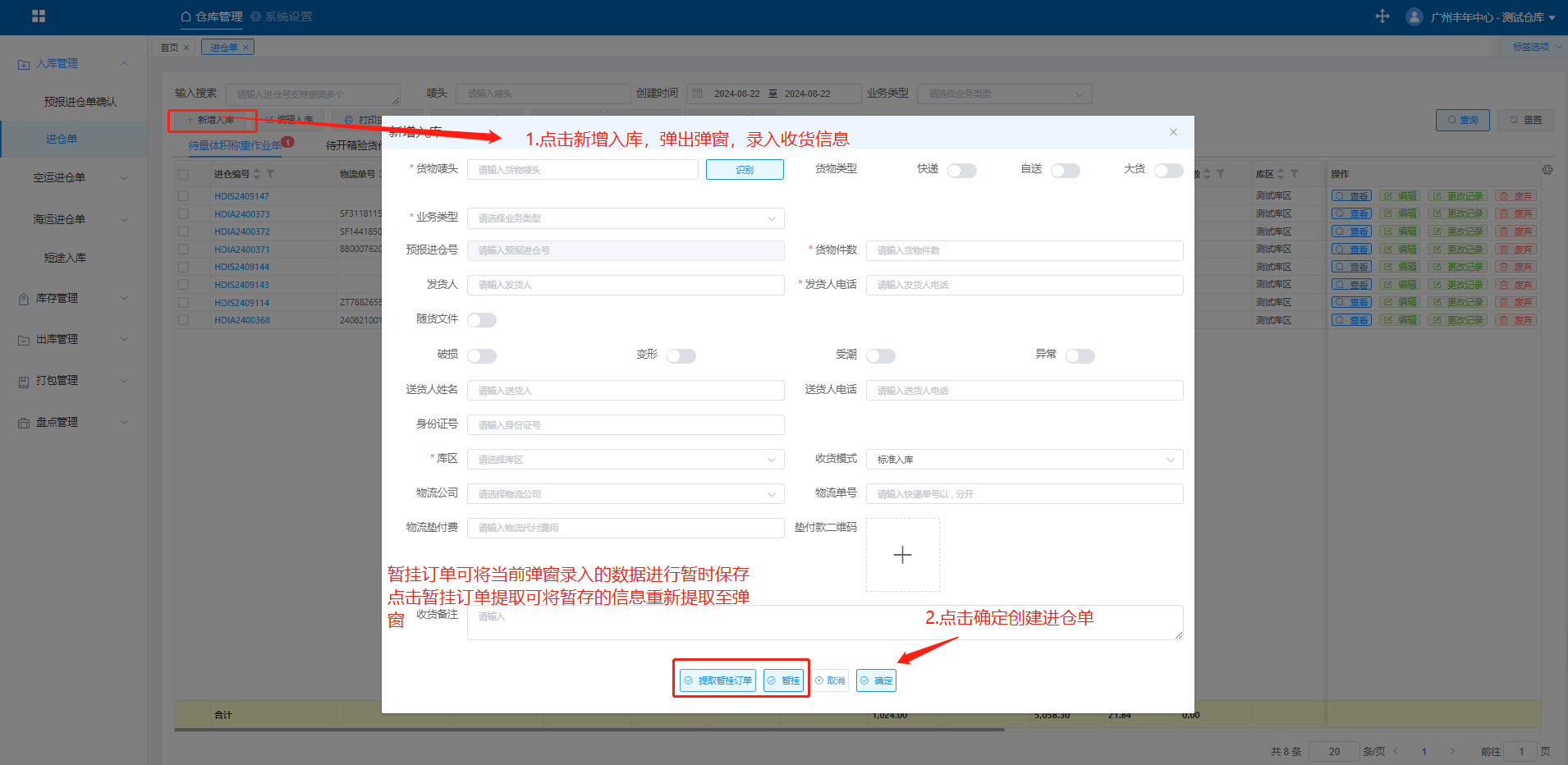The width and height of the screenshot is (1568, 765).
Task: Click 提取暂挂订单 to retrieve suspended order
Action: coord(718,680)
